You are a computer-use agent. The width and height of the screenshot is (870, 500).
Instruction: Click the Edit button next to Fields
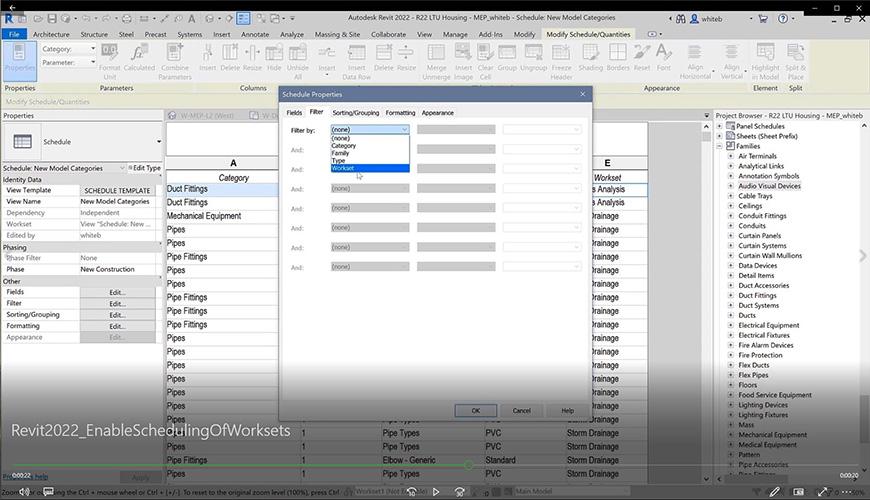[x=118, y=292]
